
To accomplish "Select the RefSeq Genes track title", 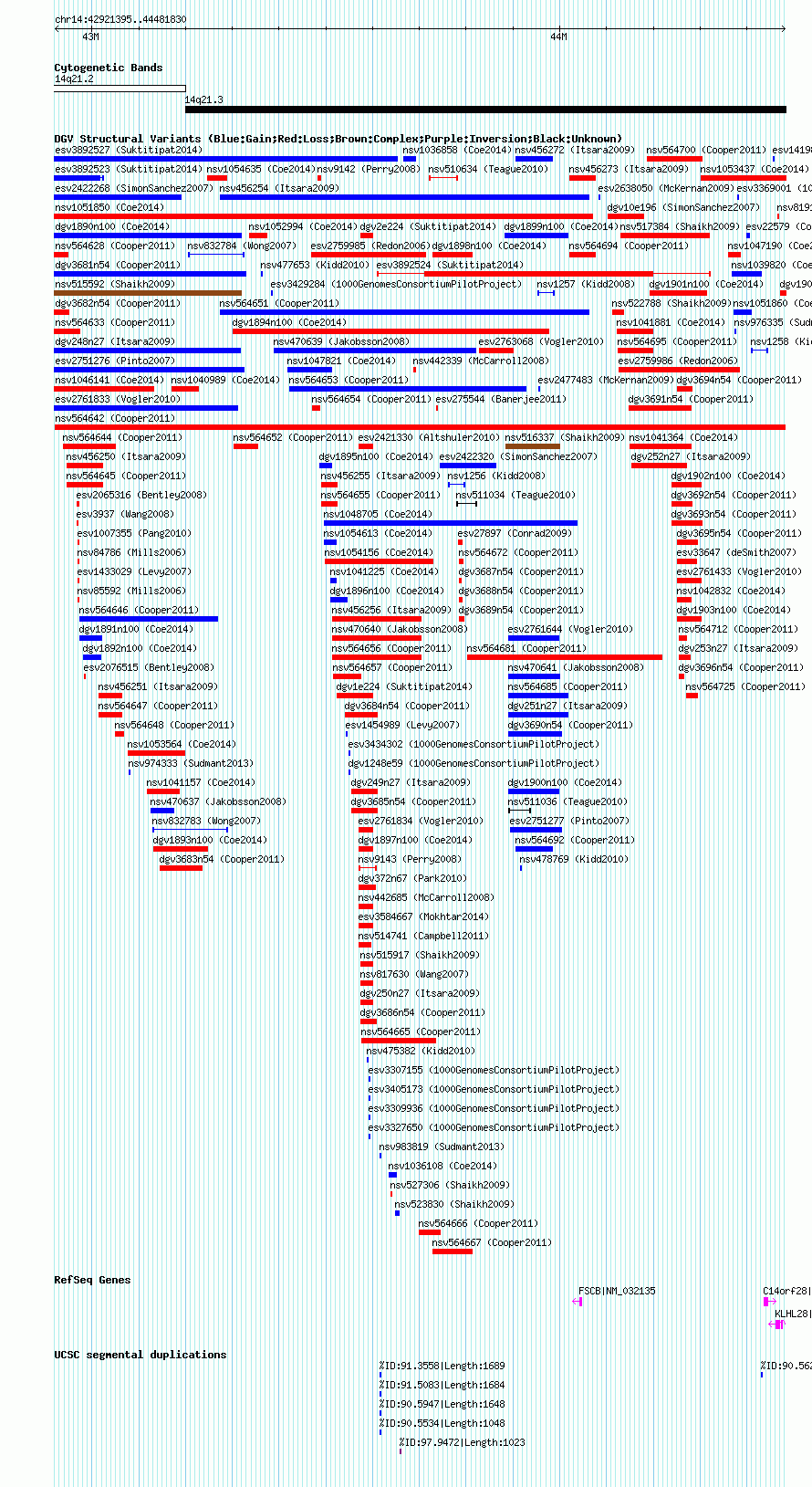I will pyautogui.click(x=92, y=1280).
